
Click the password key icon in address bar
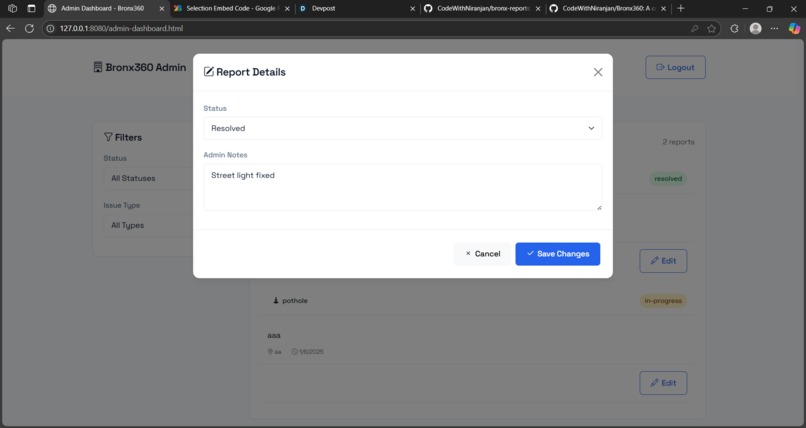coord(694,29)
